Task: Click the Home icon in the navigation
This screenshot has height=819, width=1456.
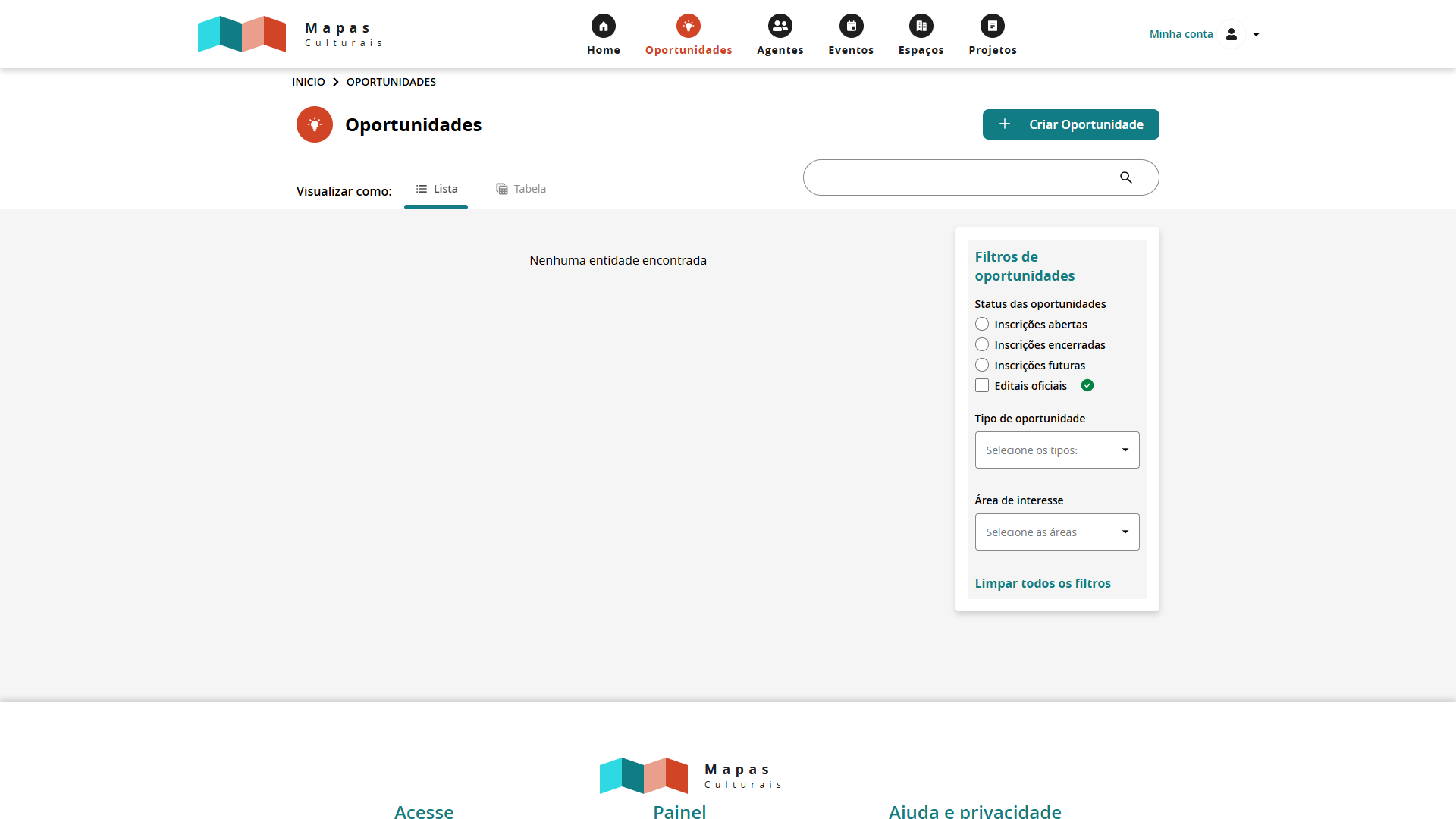Action: (x=603, y=25)
